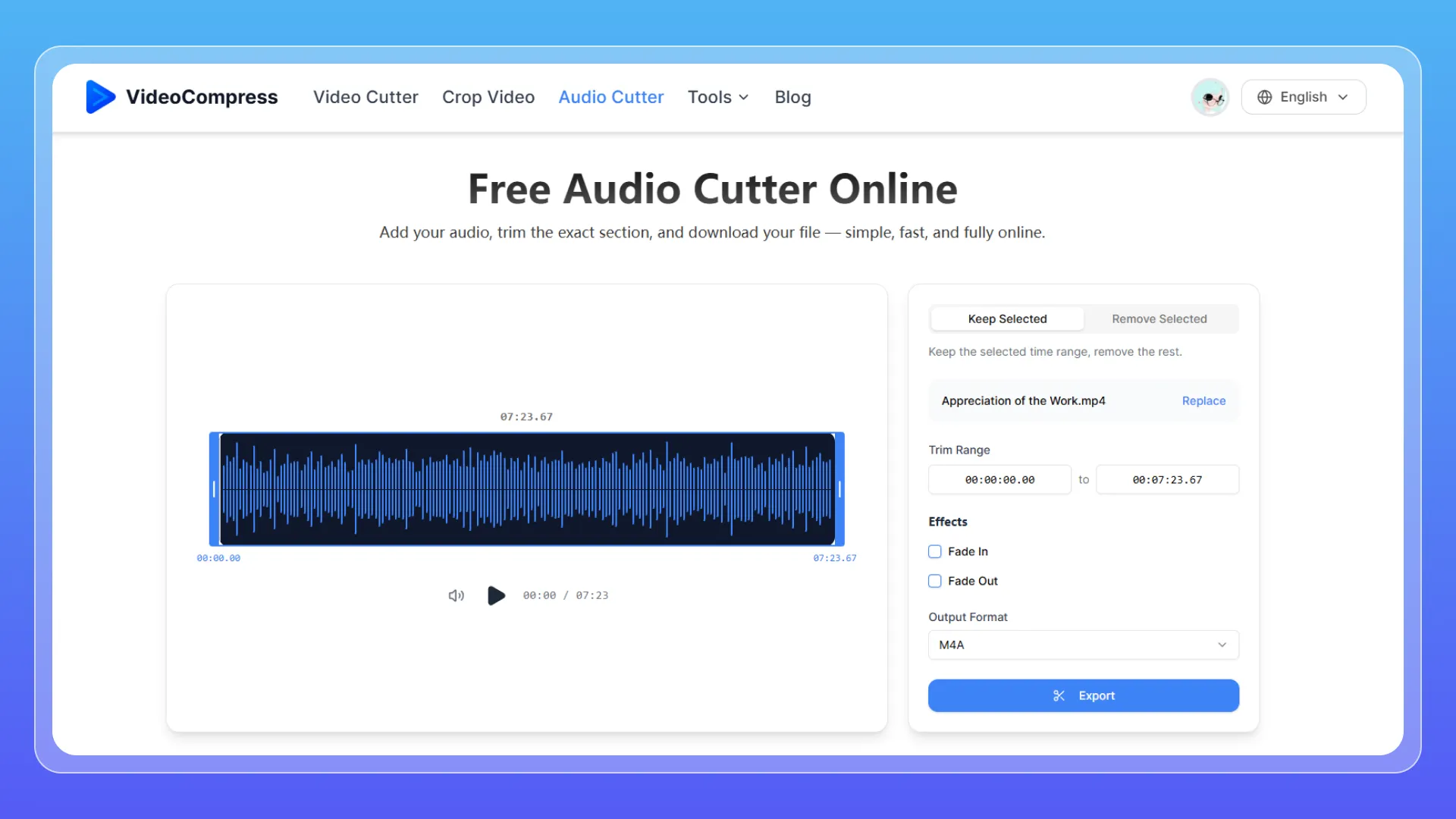
Task: Click Replace to change the audio file
Action: [x=1203, y=400]
